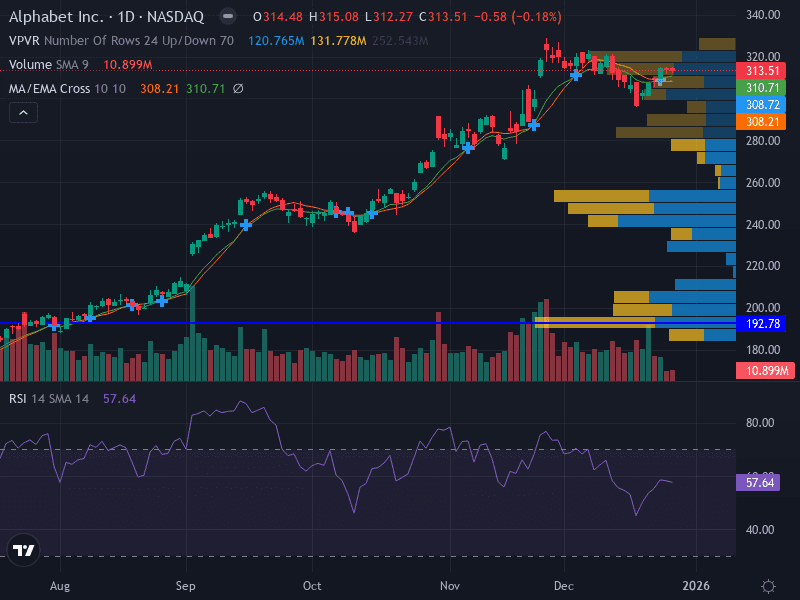800x600 pixels.
Task: Click the 260.00 price axis value
Action: [x=763, y=183]
